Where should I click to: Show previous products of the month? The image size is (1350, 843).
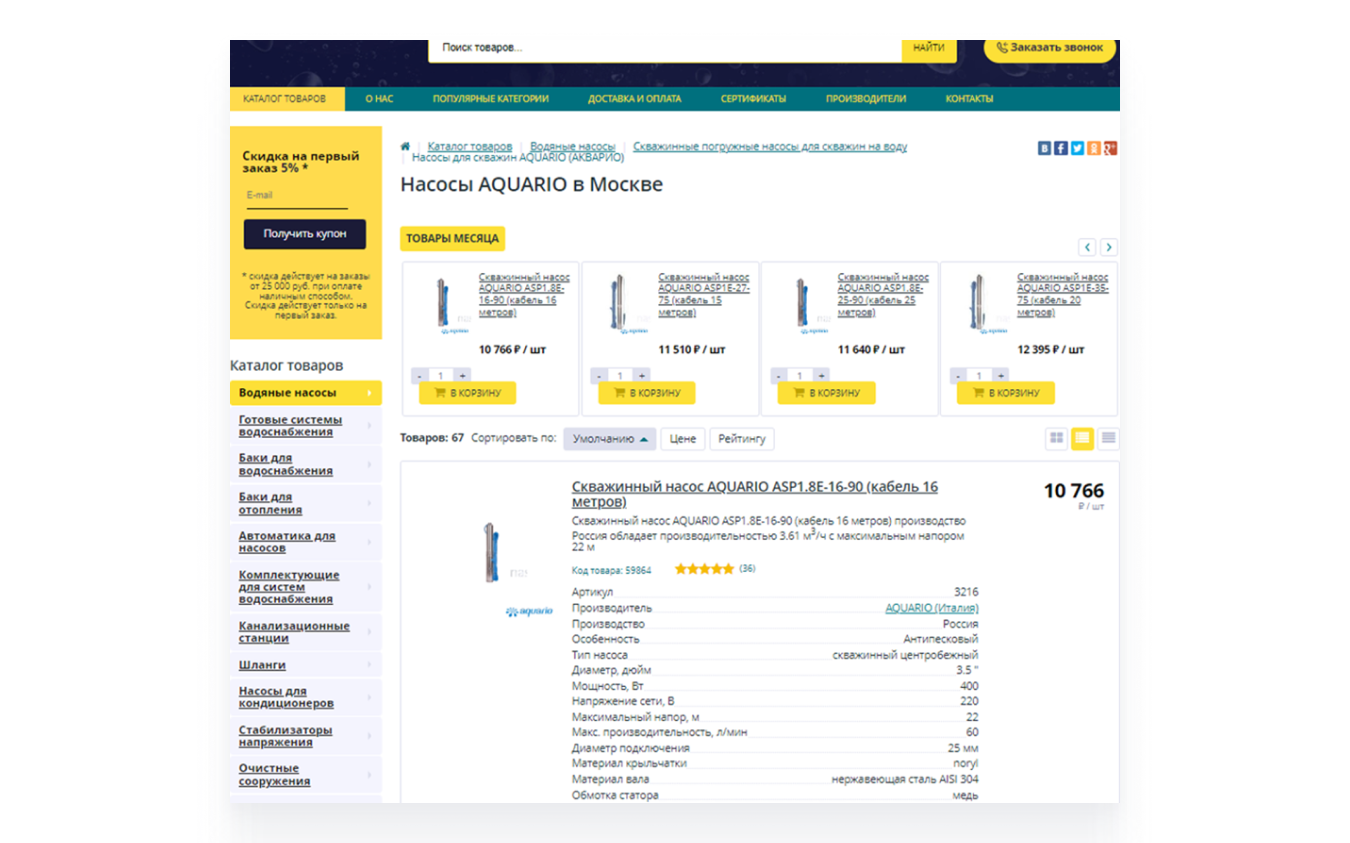point(1087,247)
